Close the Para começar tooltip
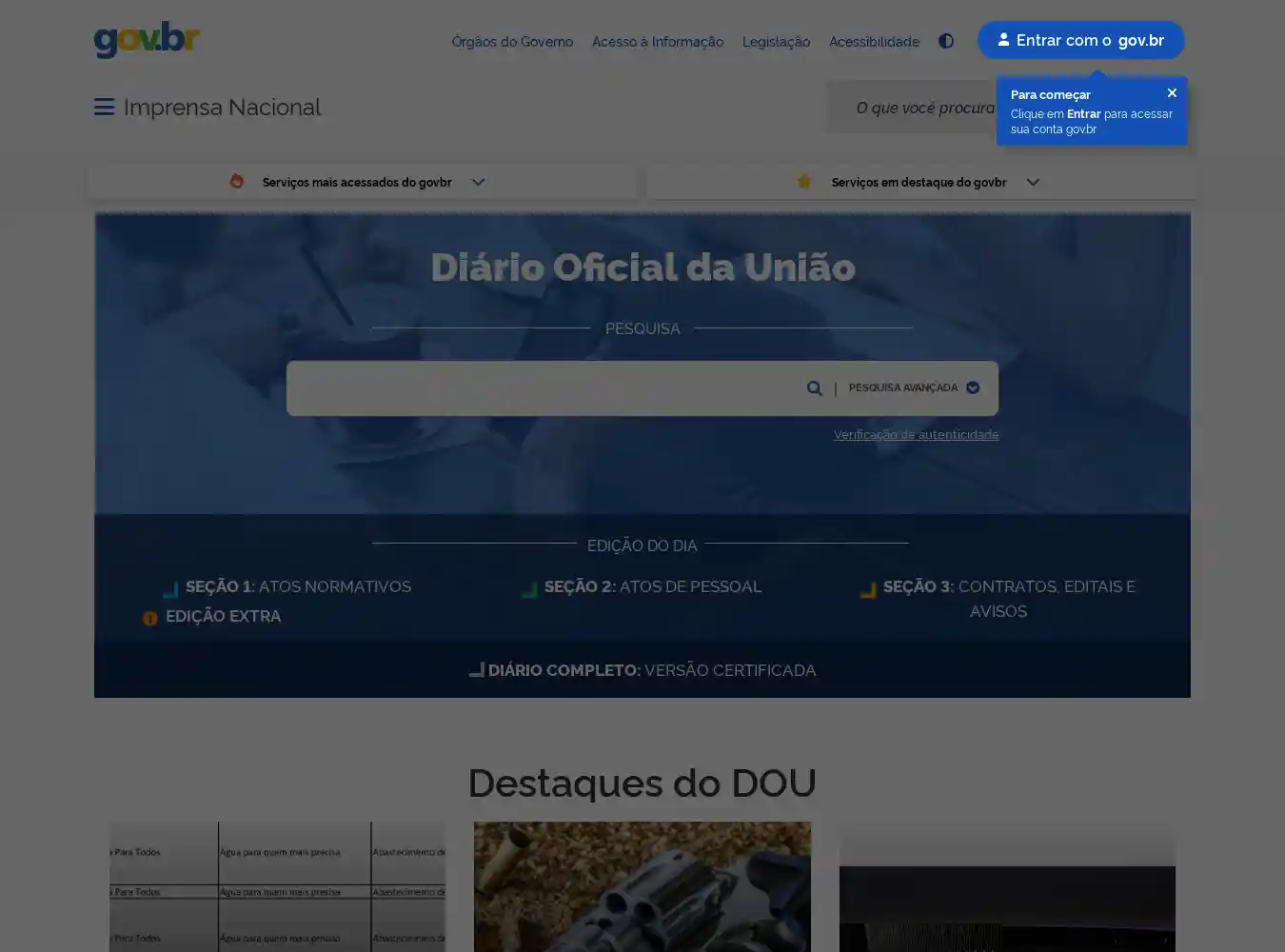This screenshot has height=952, width=1285. pyautogui.click(x=1172, y=92)
